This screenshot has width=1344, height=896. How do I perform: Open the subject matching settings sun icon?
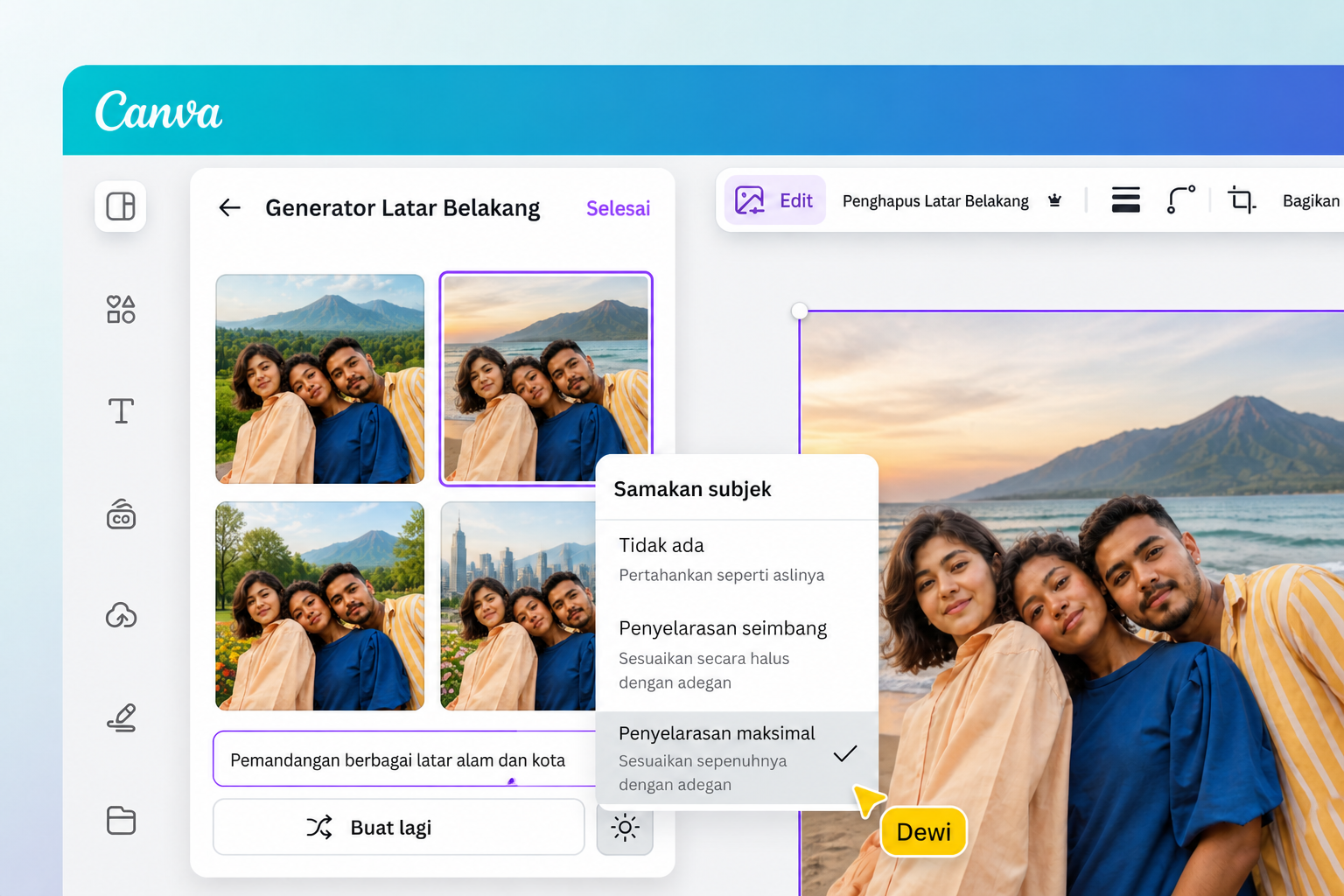(x=625, y=827)
